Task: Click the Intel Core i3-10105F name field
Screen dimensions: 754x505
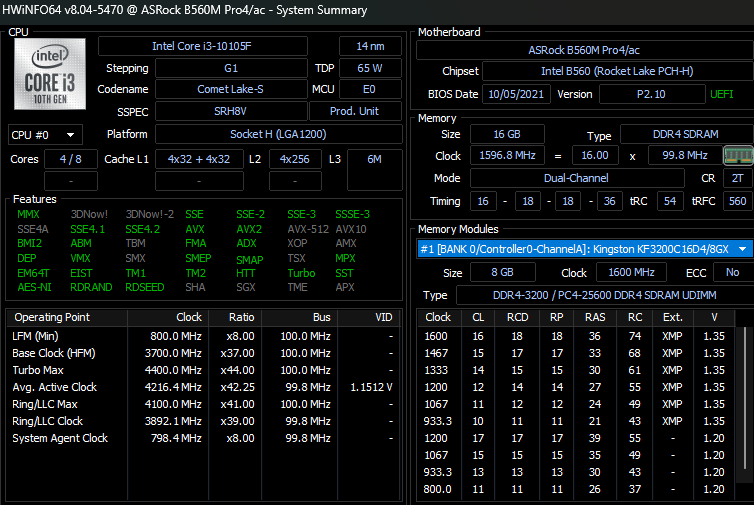Action: [x=216, y=46]
